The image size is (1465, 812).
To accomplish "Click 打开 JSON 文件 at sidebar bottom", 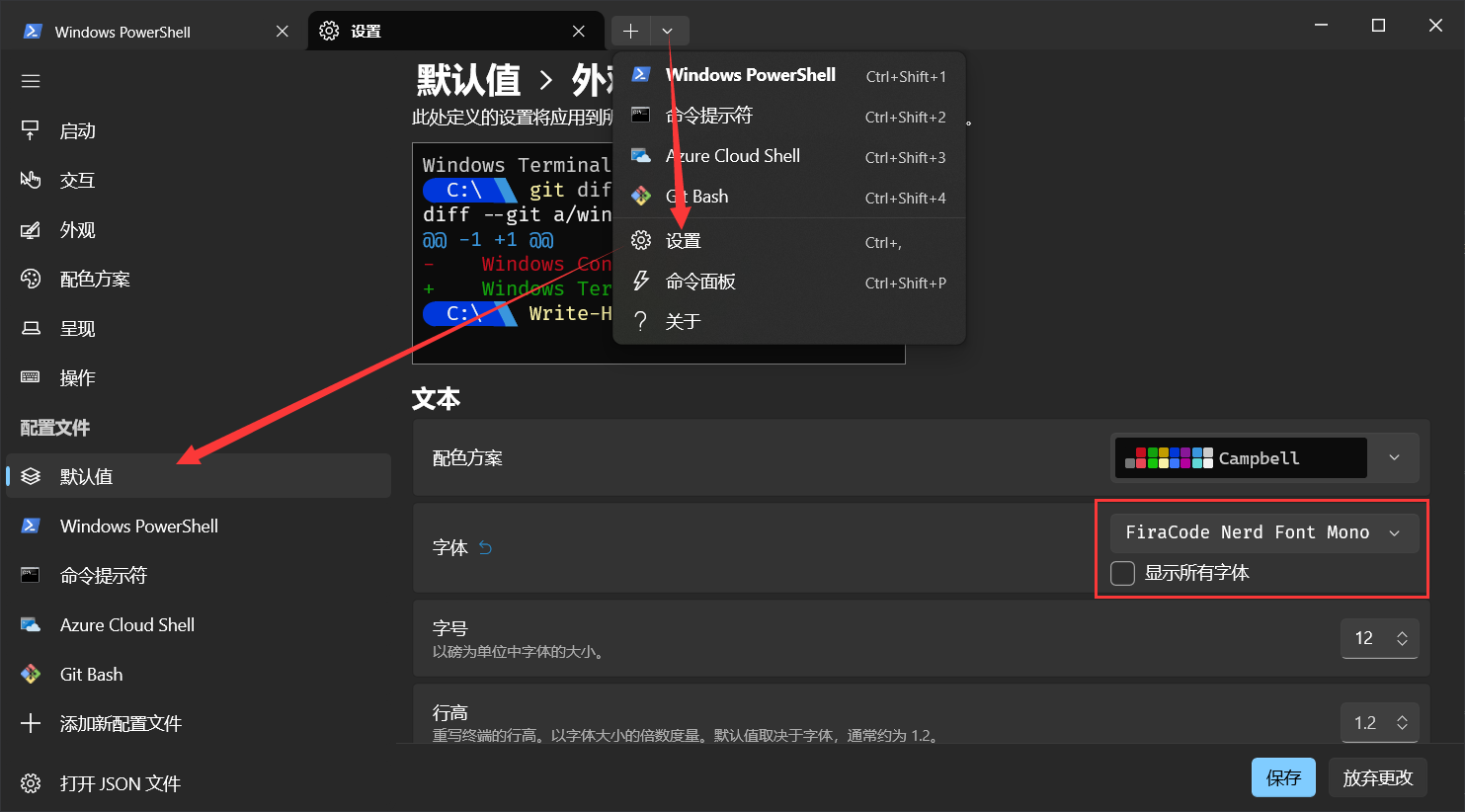I will pyautogui.click(x=199, y=783).
